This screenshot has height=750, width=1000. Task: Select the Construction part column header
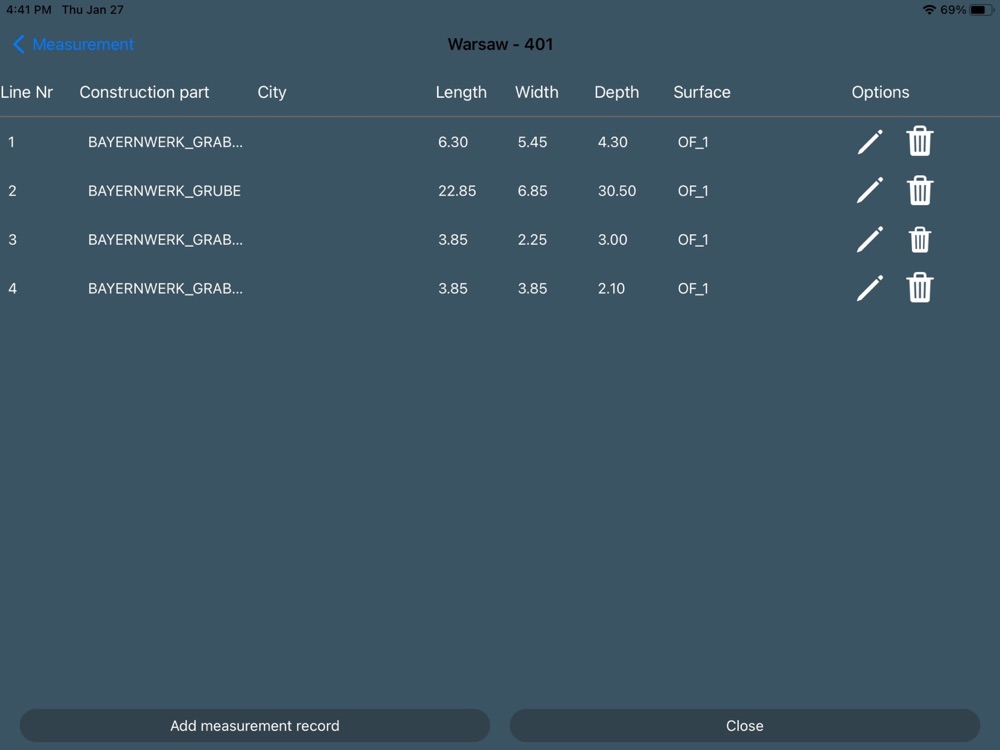coord(144,92)
